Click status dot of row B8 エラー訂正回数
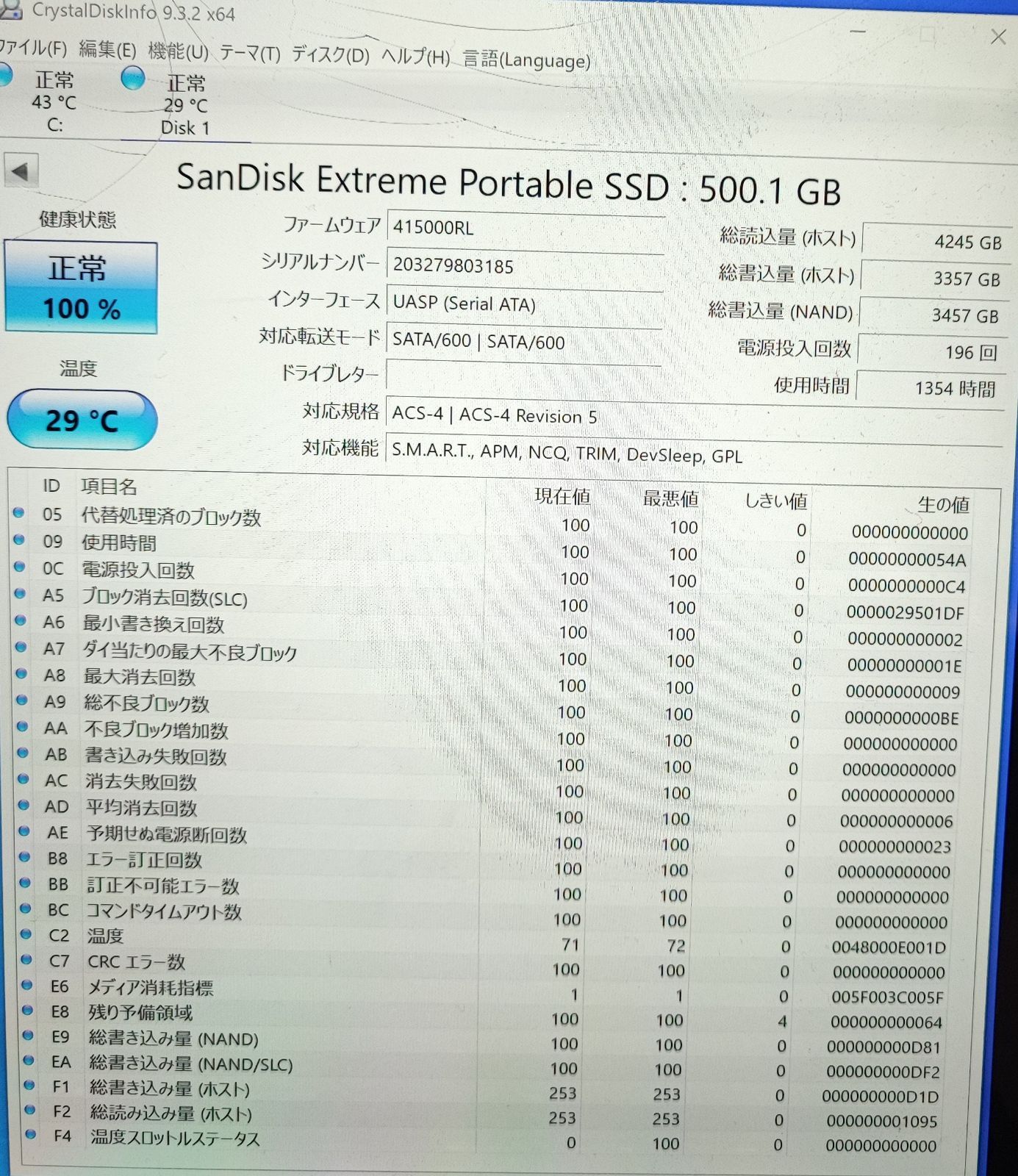 [x=24, y=857]
